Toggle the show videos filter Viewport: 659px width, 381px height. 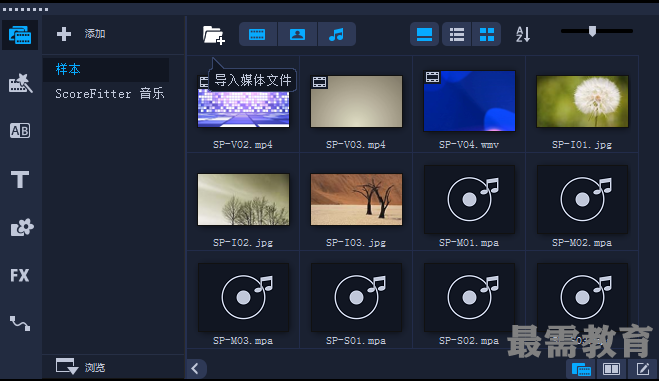pyautogui.click(x=258, y=34)
